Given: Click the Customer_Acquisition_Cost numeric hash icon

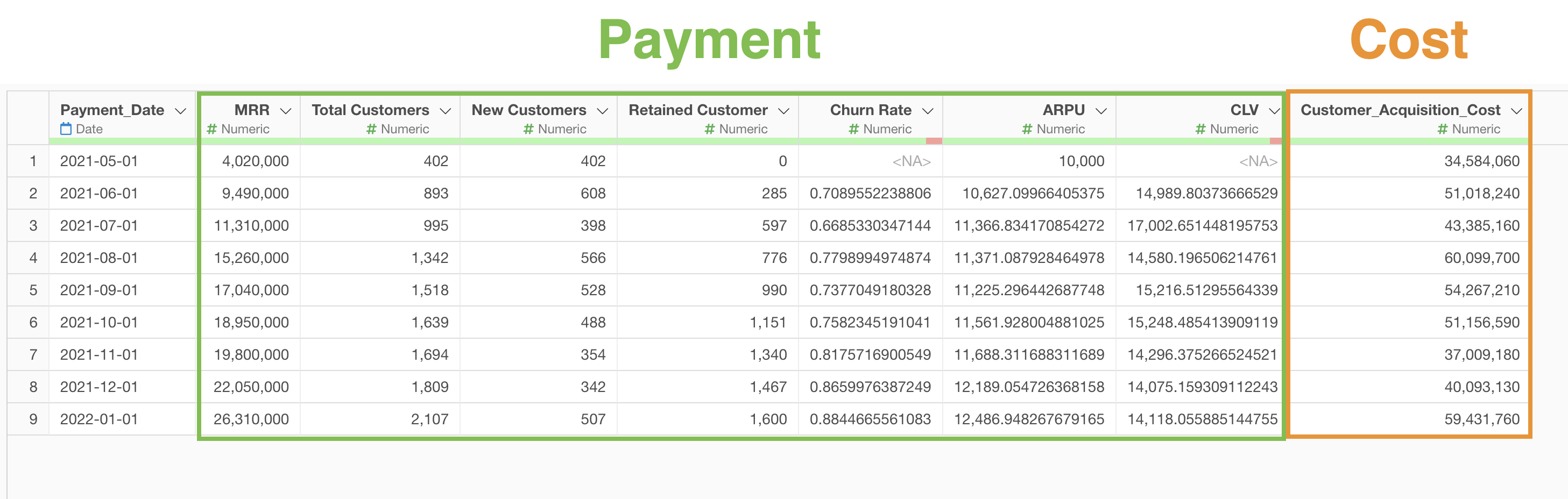Looking at the screenshot, I should click(1443, 129).
